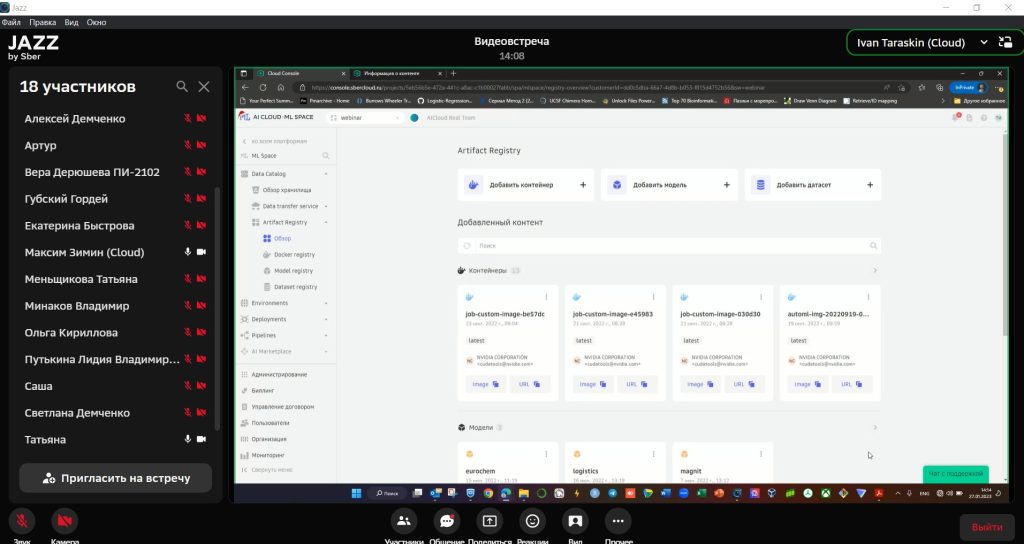Click the browser home button

coord(281,88)
